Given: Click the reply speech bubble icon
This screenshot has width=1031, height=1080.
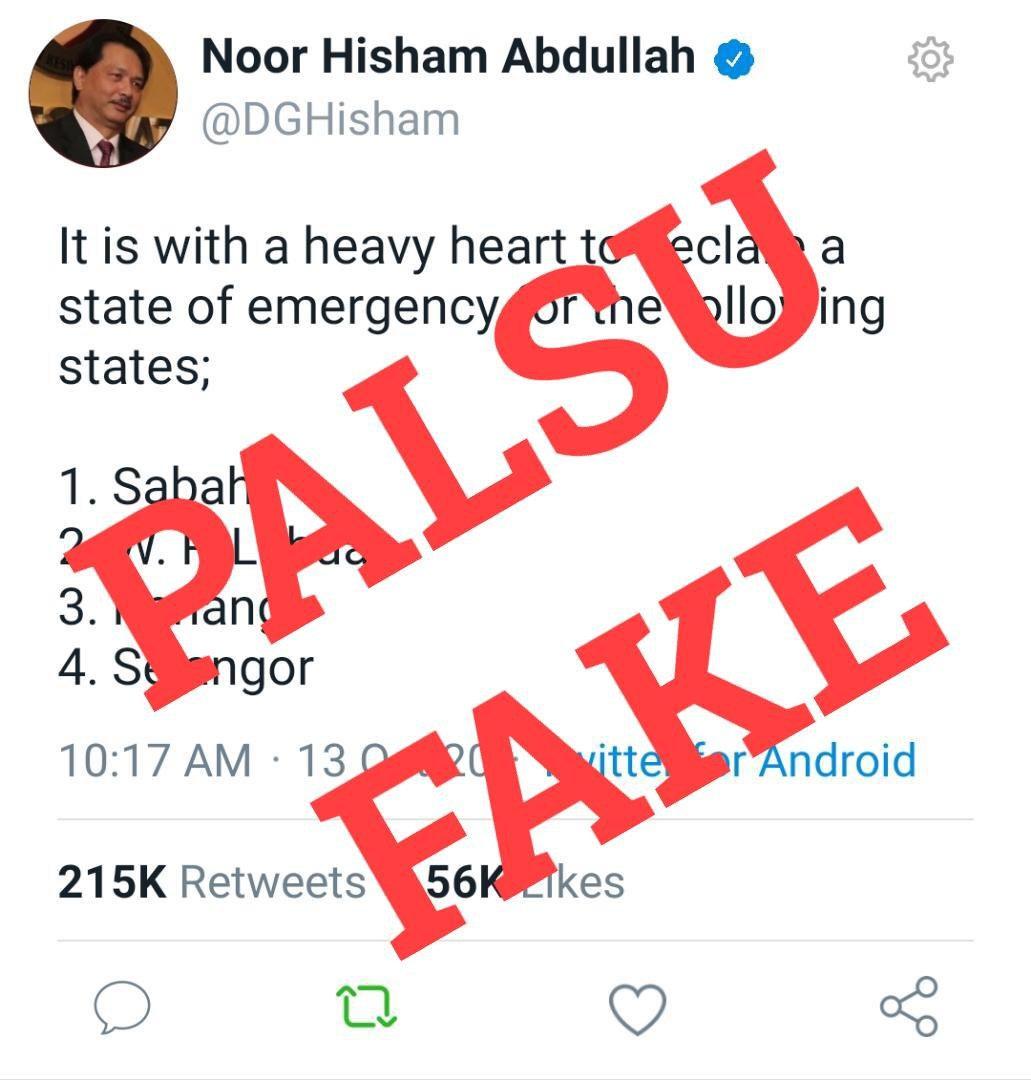Looking at the screenshot, I should tap(122, 1007).
